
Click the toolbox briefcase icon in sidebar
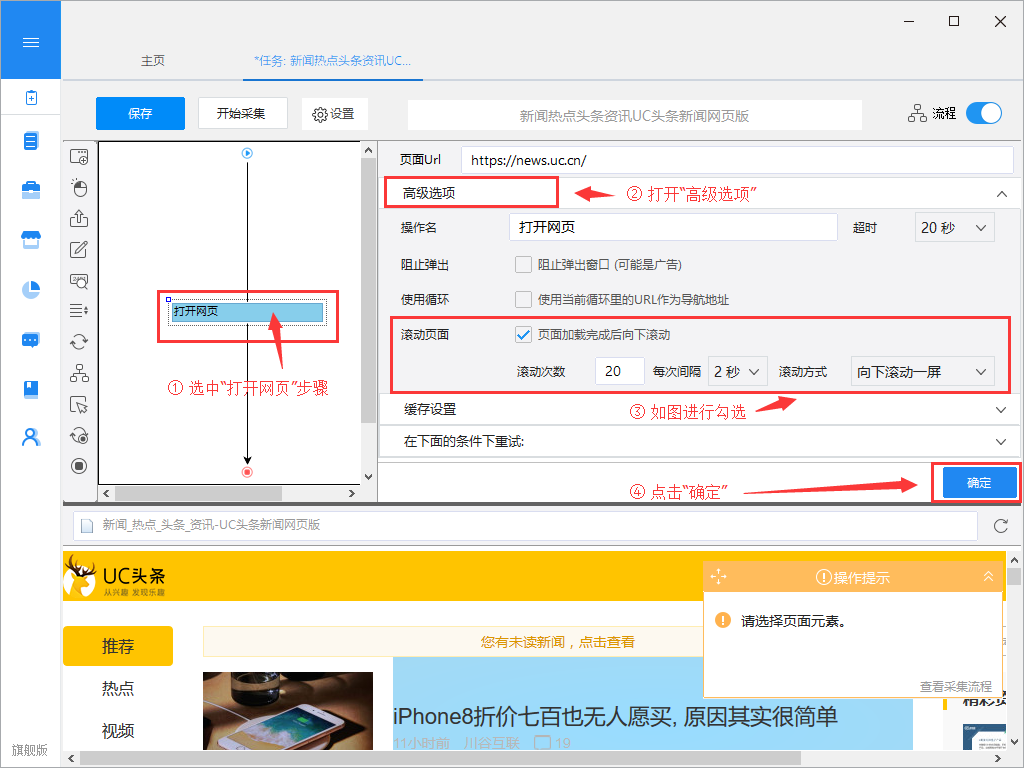coord(31,190)
